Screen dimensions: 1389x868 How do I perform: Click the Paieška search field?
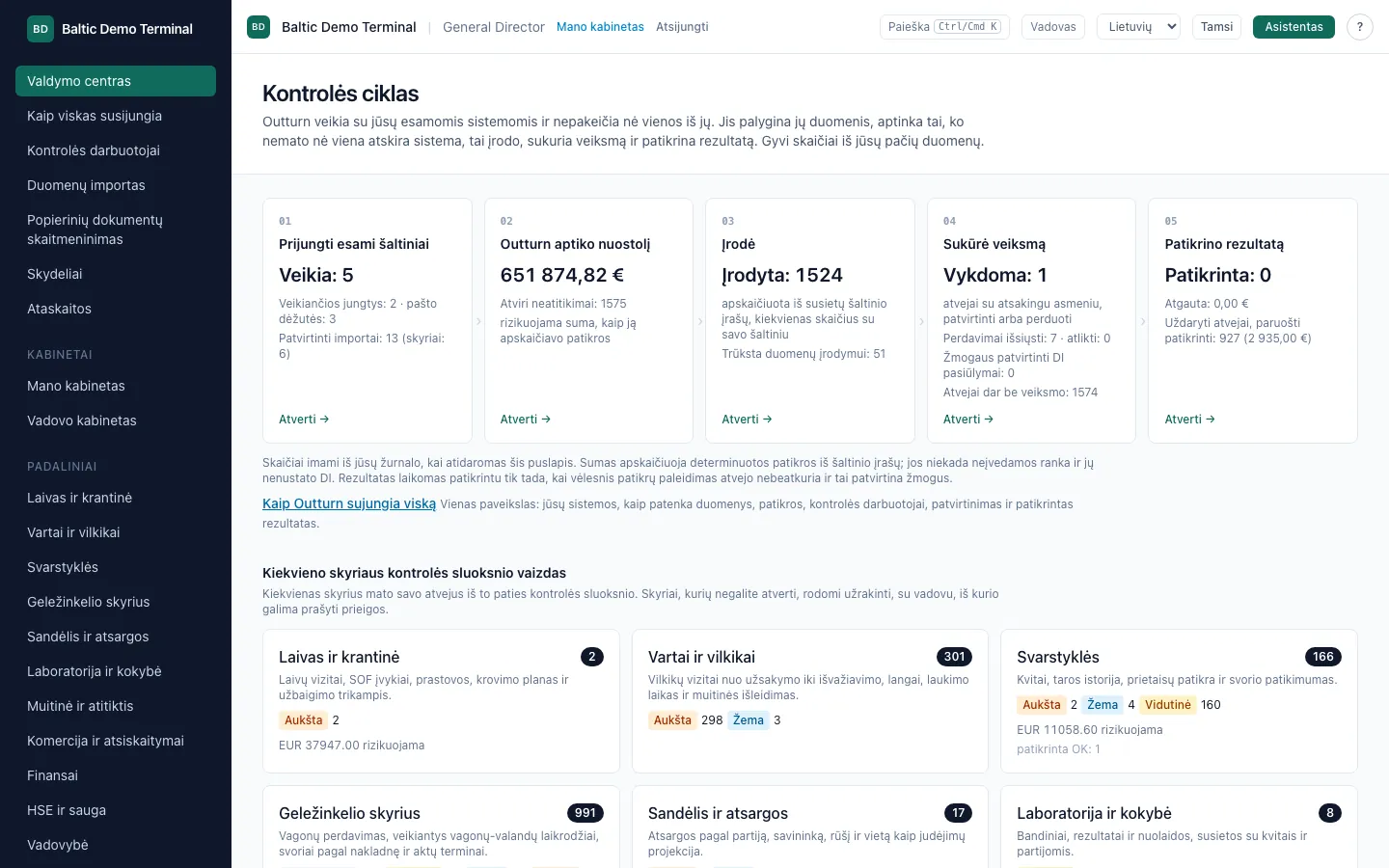[x=944, y=27]
